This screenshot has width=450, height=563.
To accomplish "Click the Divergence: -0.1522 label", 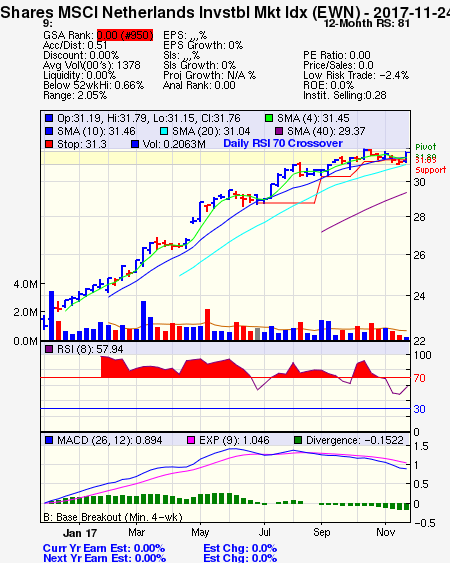I will coord(355,440).
